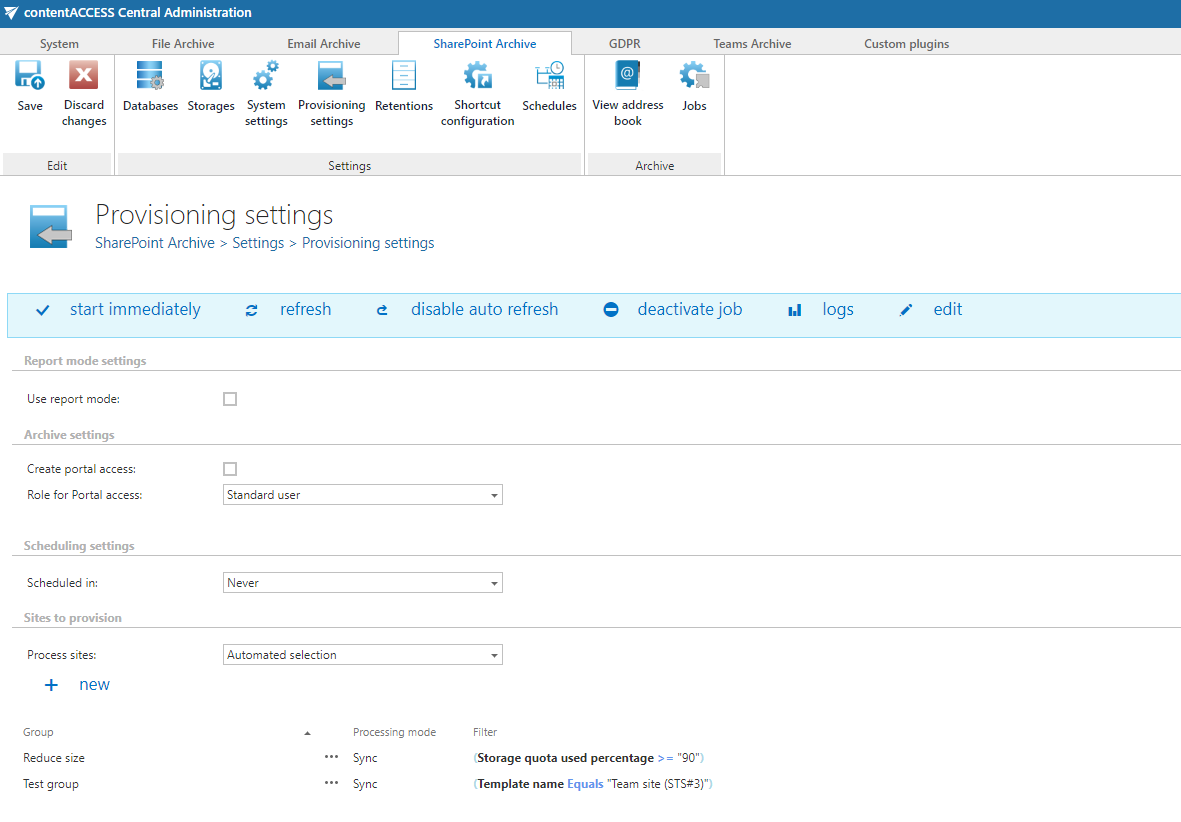Viewport: 1181px width, 822px height.
Task: Open the GDPR tab
Action: coord(623,43)
